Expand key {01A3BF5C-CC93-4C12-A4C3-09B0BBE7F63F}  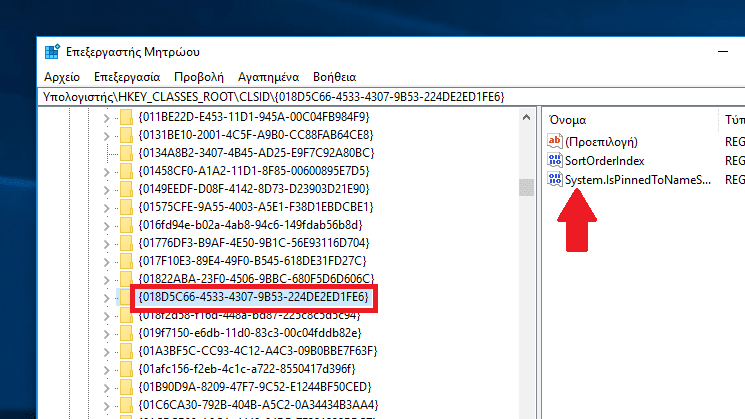106,352
